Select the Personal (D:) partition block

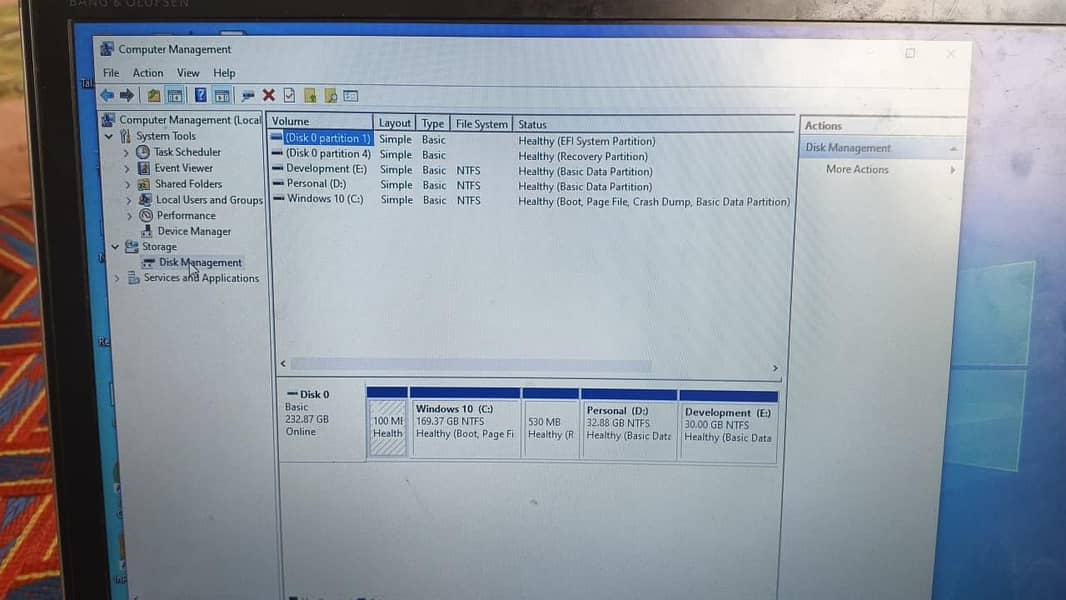click(x=629, y=430)
